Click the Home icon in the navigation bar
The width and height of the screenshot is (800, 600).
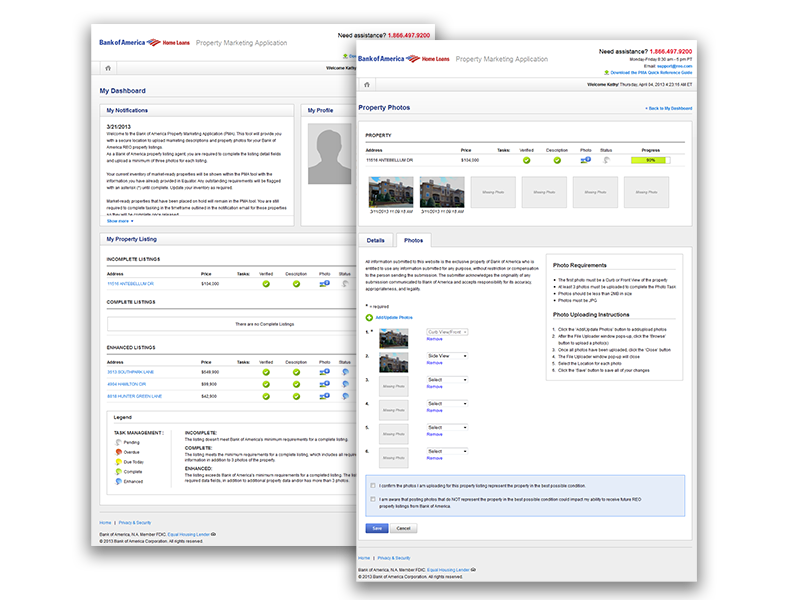click(x=366, y=84)
